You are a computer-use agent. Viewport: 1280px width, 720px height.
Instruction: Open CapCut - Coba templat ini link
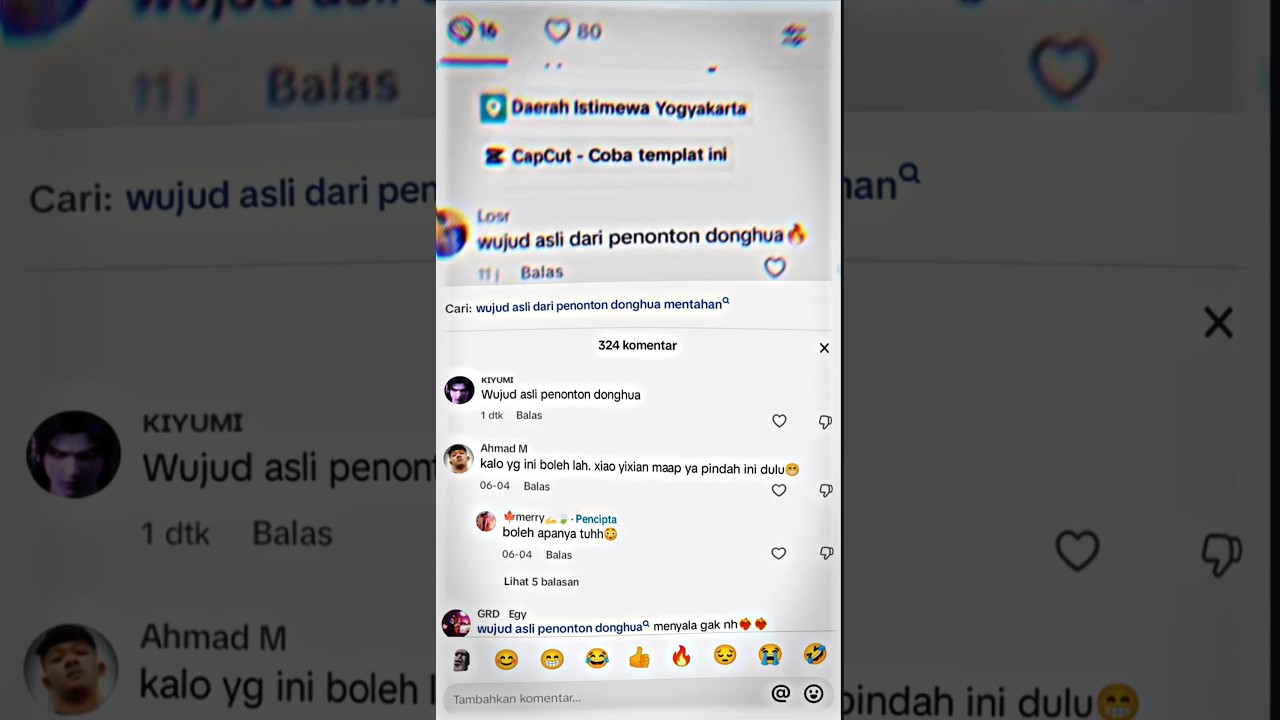[x=606, y=156]
